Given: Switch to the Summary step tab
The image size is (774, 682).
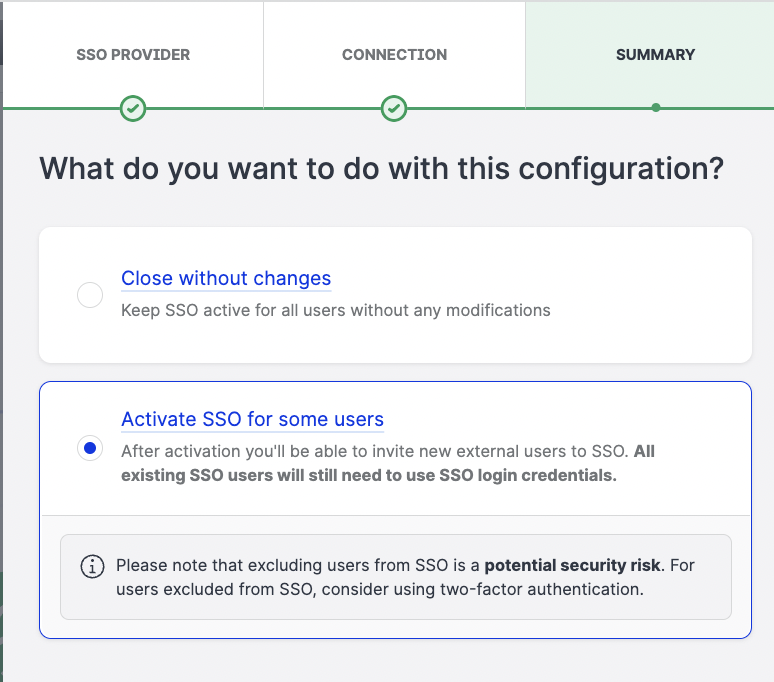Looking at the screenshot, I should 655,55.
